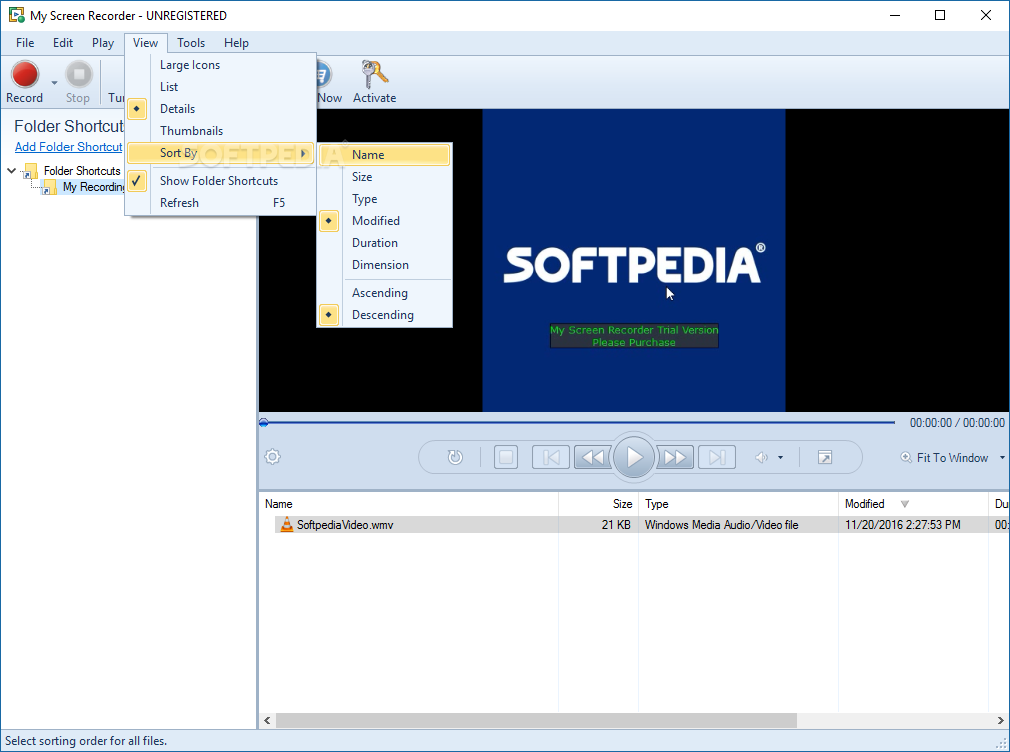Close the View menu
This screenshot has width=1010, height=752.
coord(146,43)
